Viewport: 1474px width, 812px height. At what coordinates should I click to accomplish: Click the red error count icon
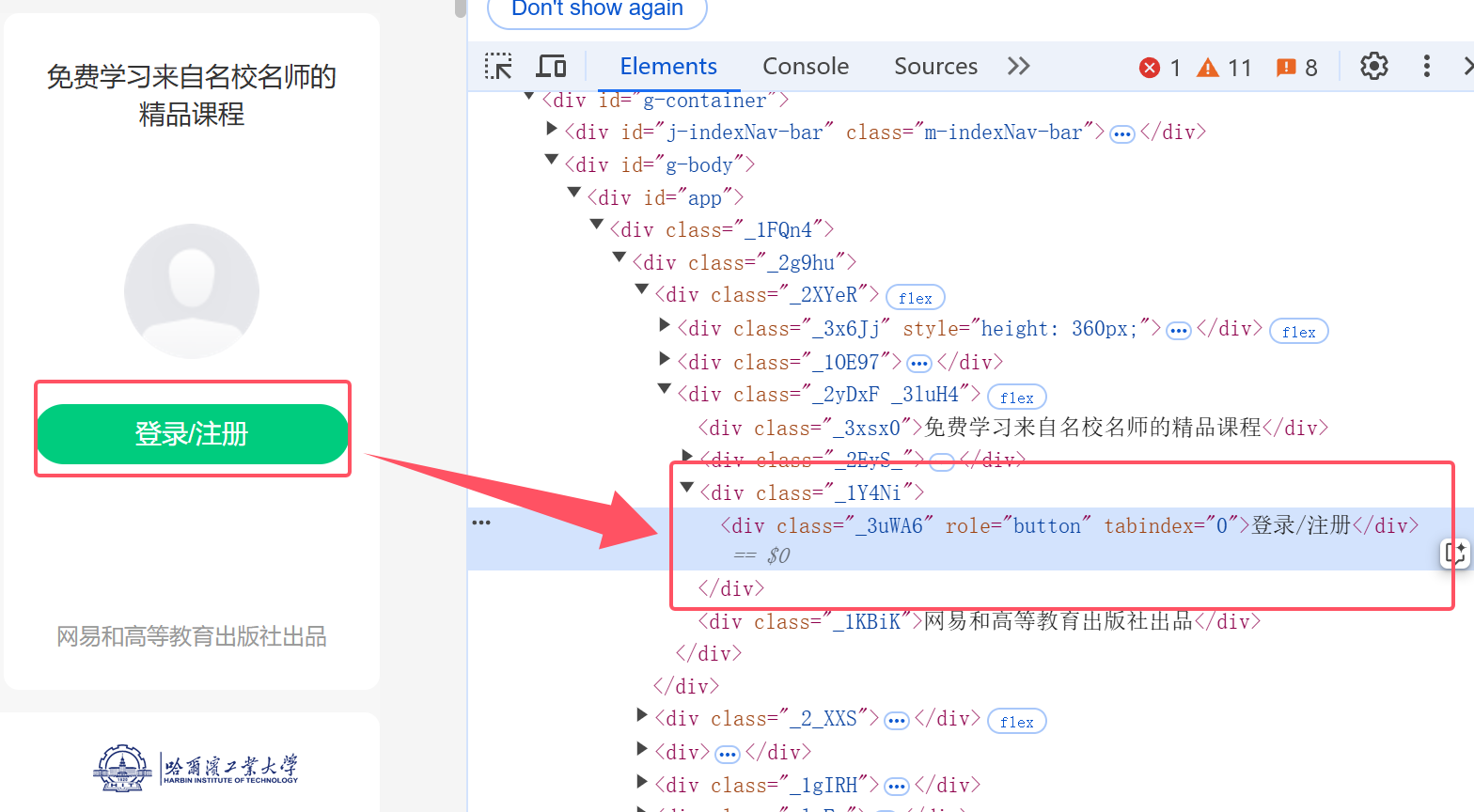pos(1149,68)
